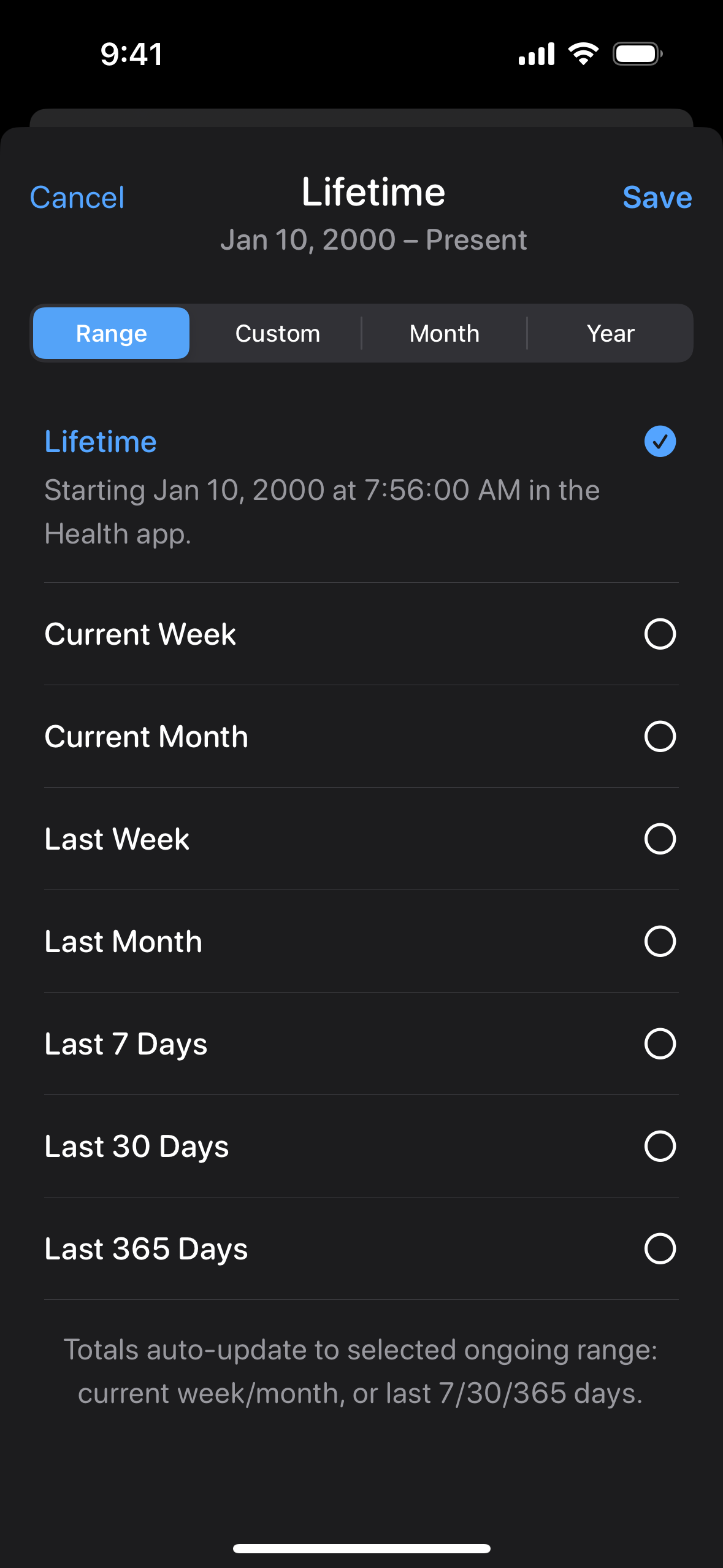Tap the battery status icon
This screenshot has width=723, height=1568.
(x=637, y=54)
